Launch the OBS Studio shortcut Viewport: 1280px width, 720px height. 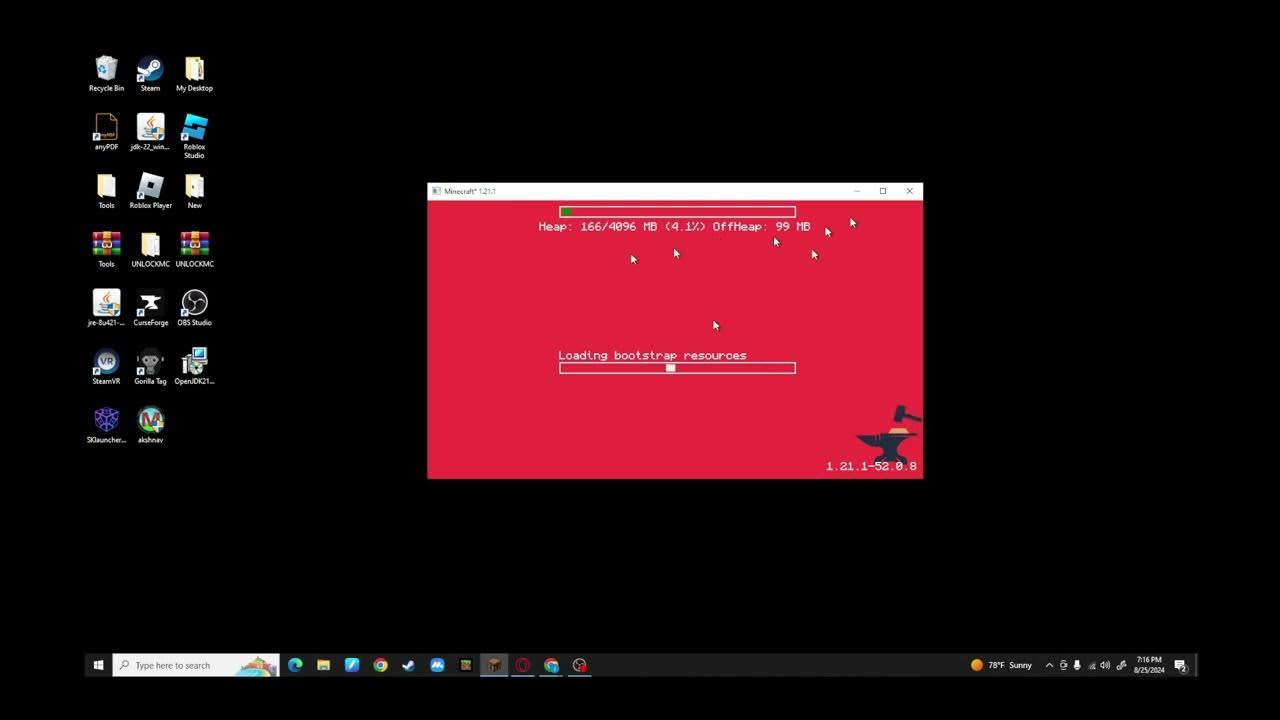coord(194,308)
